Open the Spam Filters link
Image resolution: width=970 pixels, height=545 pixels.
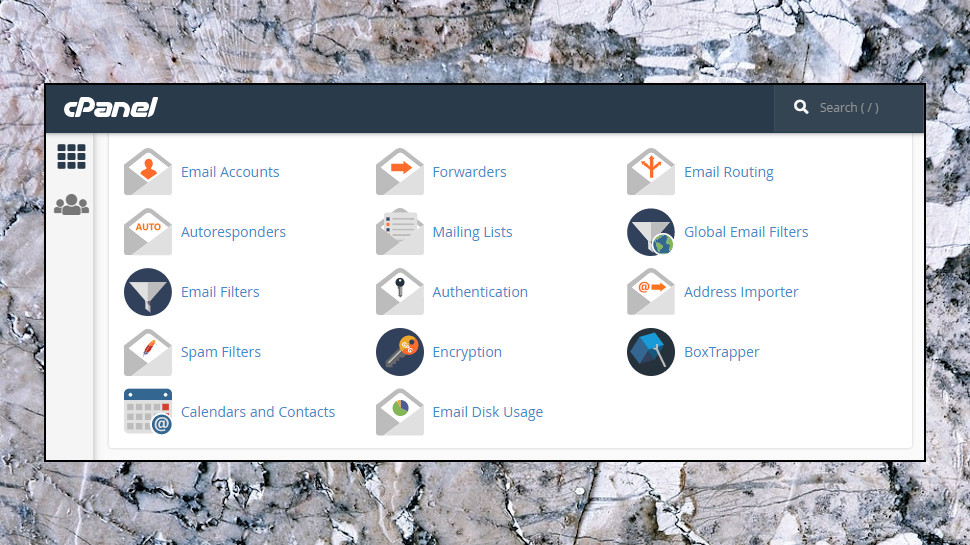click(221, 352)
